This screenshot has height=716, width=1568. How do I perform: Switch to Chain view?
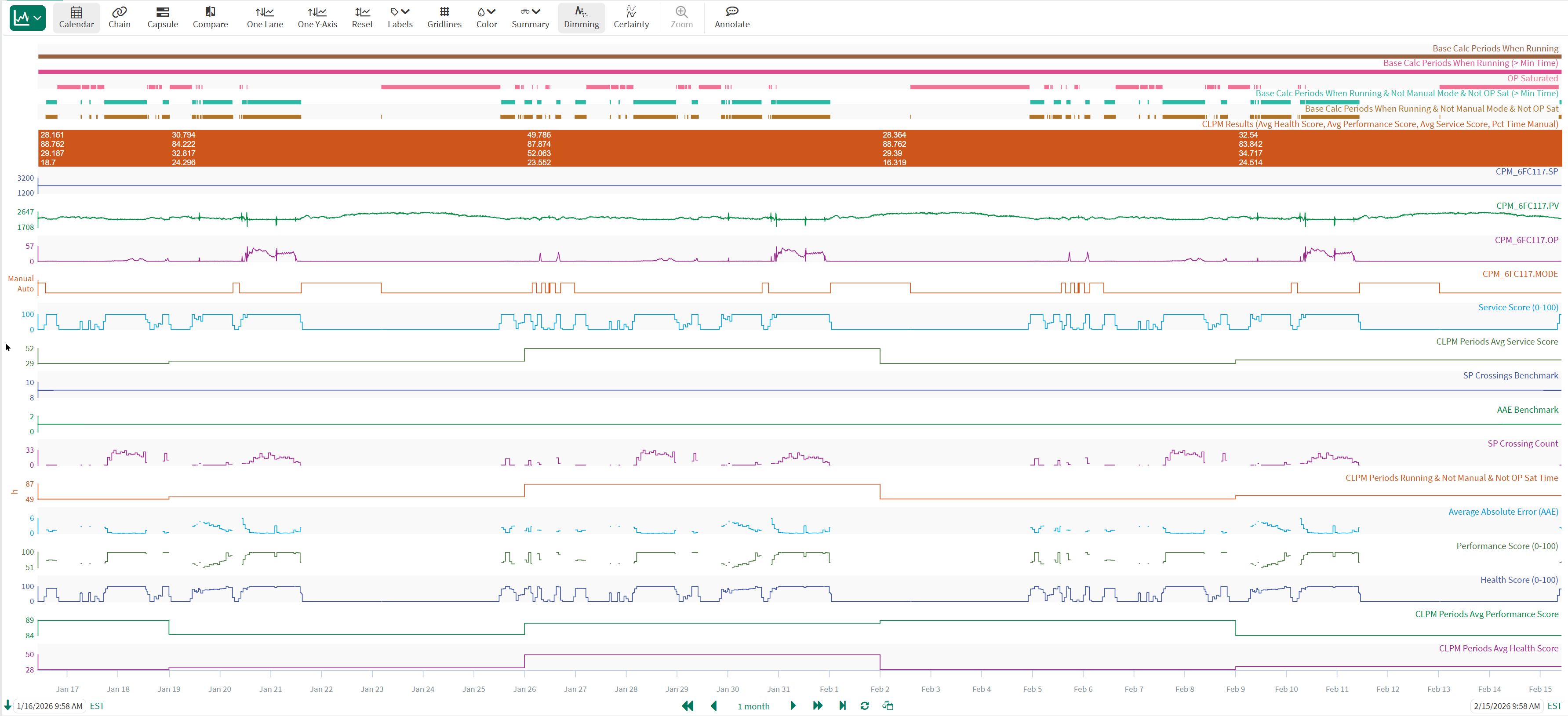[119, 18]
